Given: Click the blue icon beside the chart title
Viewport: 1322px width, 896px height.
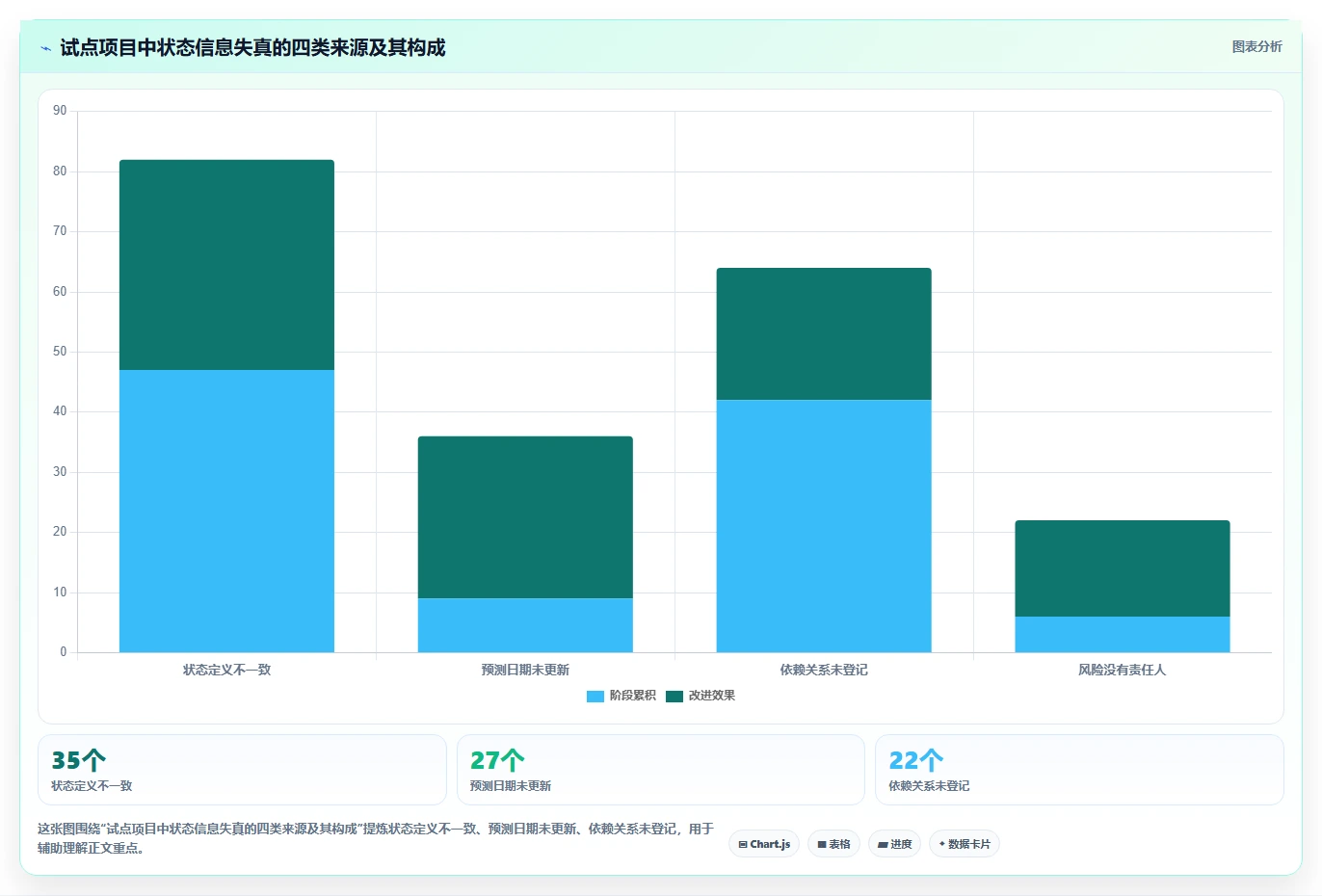Looking at the screenshot, I should (45, 48).
